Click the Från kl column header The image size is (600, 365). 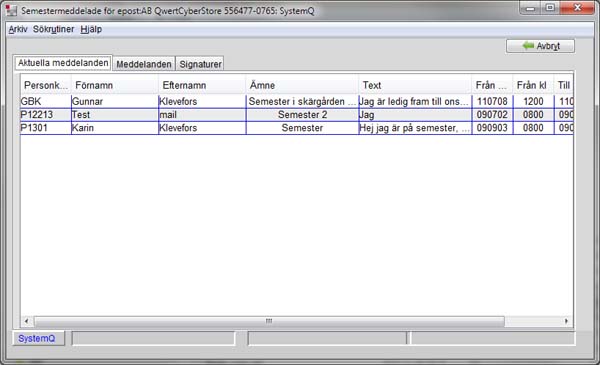click(533, 85)
